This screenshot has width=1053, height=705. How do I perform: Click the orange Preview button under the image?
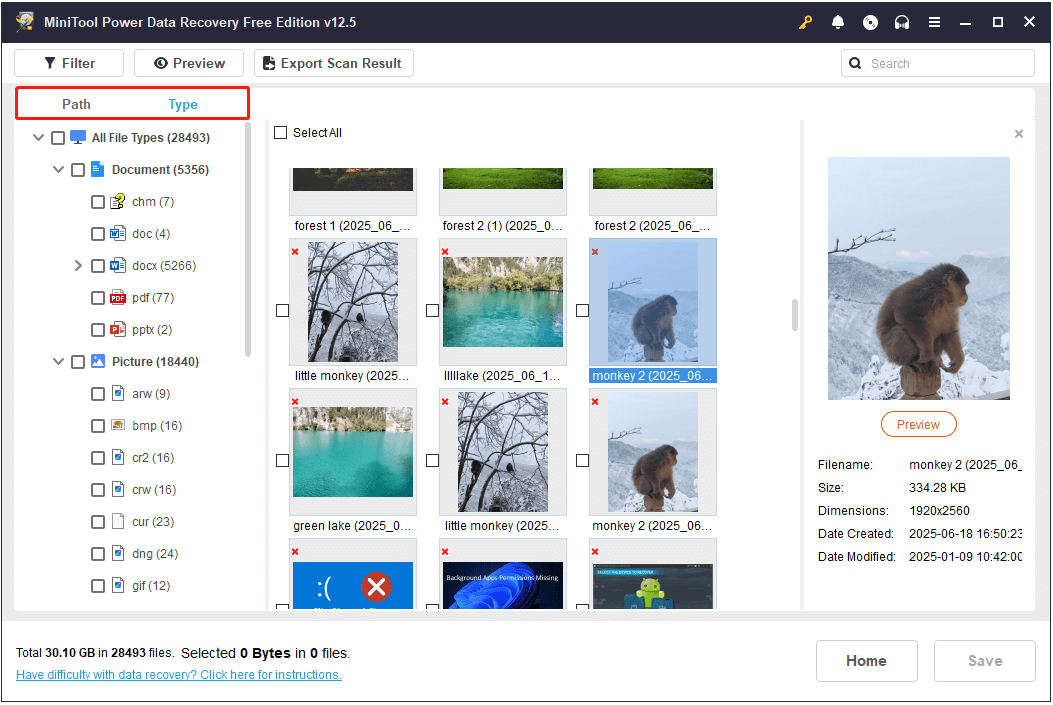pyautogui.click(x=918, y=424)
